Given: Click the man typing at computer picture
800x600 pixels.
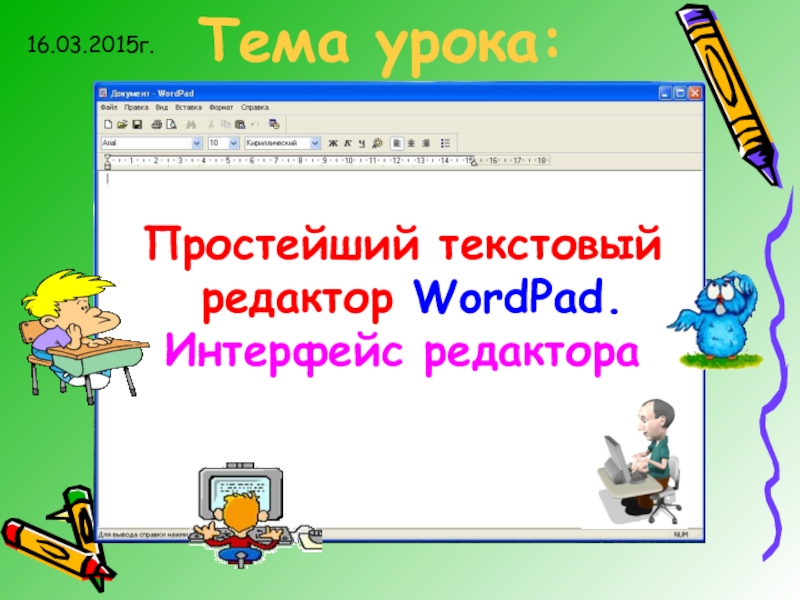Looking at the screenshot, I should [x=640, y=463].
